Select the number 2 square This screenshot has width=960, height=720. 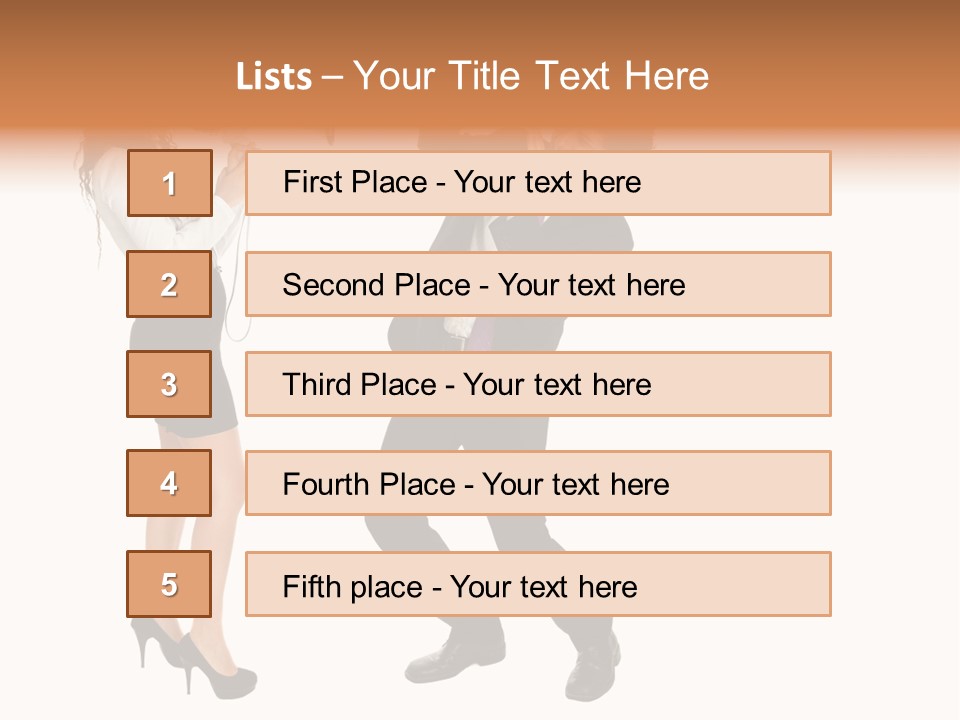[x=169, y=284]
